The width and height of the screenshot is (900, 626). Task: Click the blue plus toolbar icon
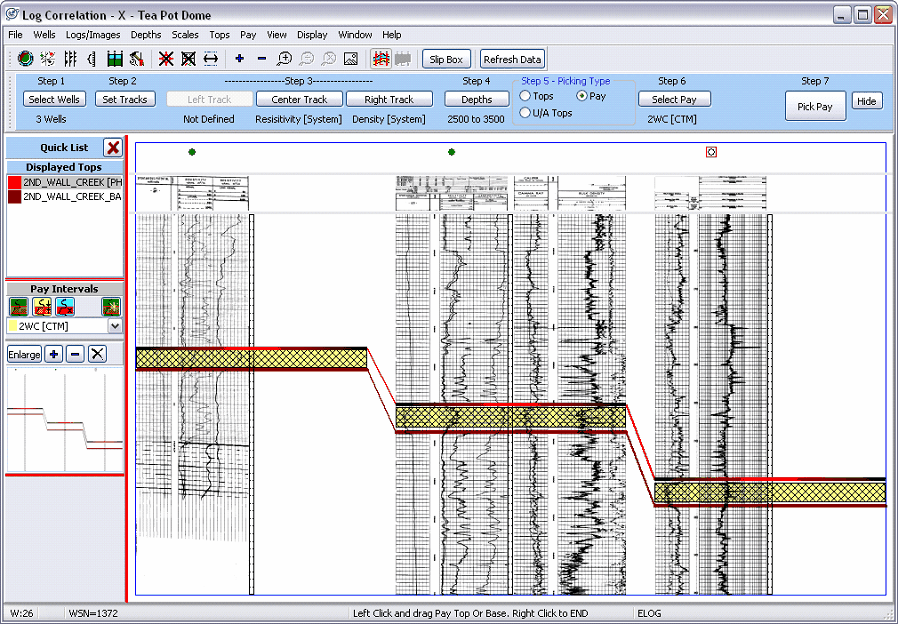[240, 59]
